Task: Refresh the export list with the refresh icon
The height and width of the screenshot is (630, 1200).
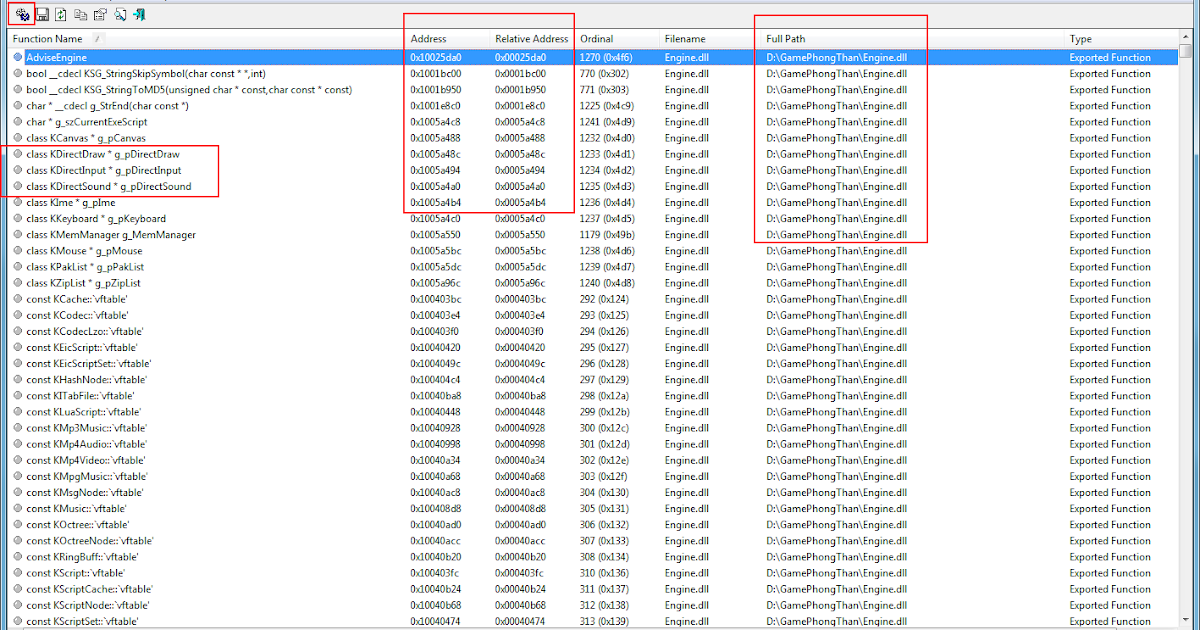Action: point(61,14)
